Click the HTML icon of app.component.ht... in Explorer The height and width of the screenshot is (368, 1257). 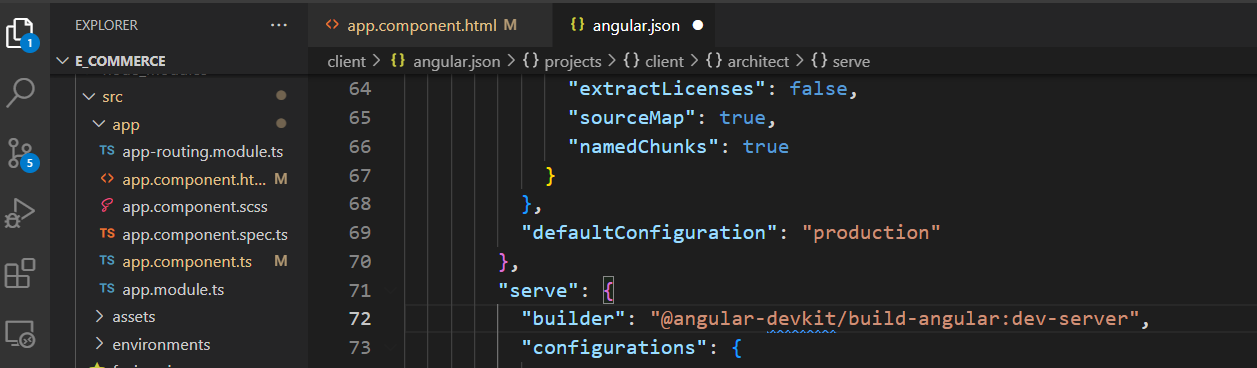107,180
